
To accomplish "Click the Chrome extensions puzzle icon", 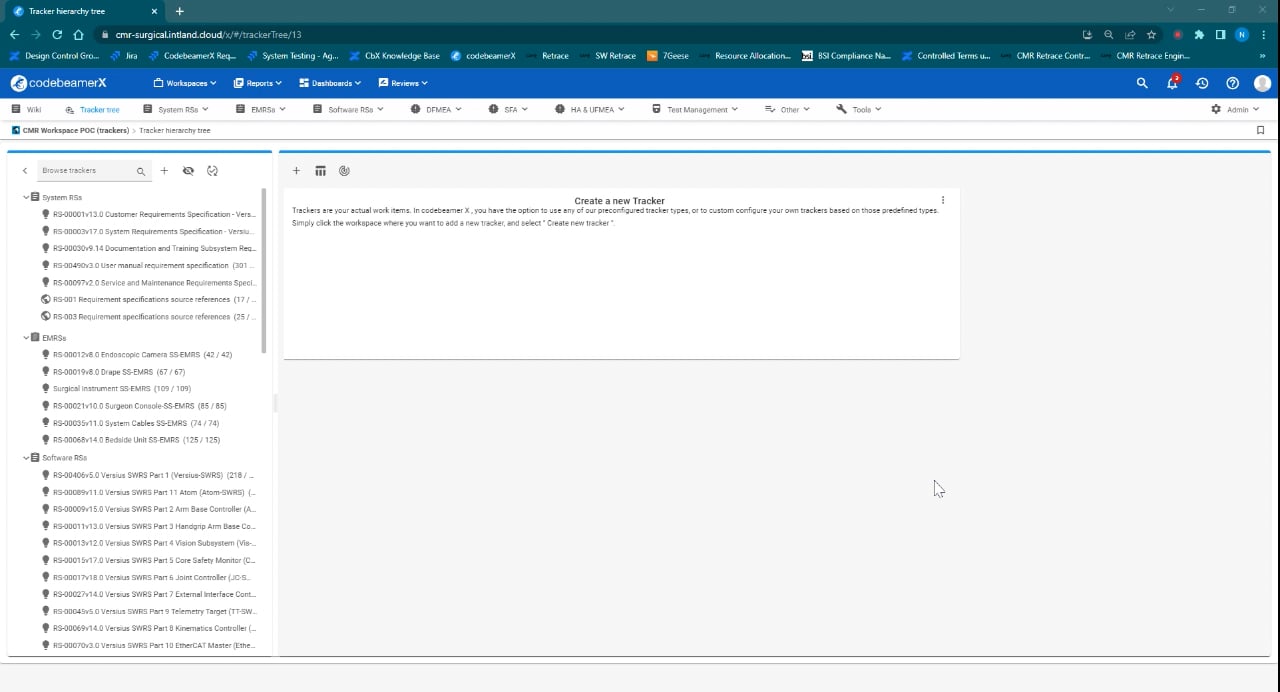I will click(1199, 34).
